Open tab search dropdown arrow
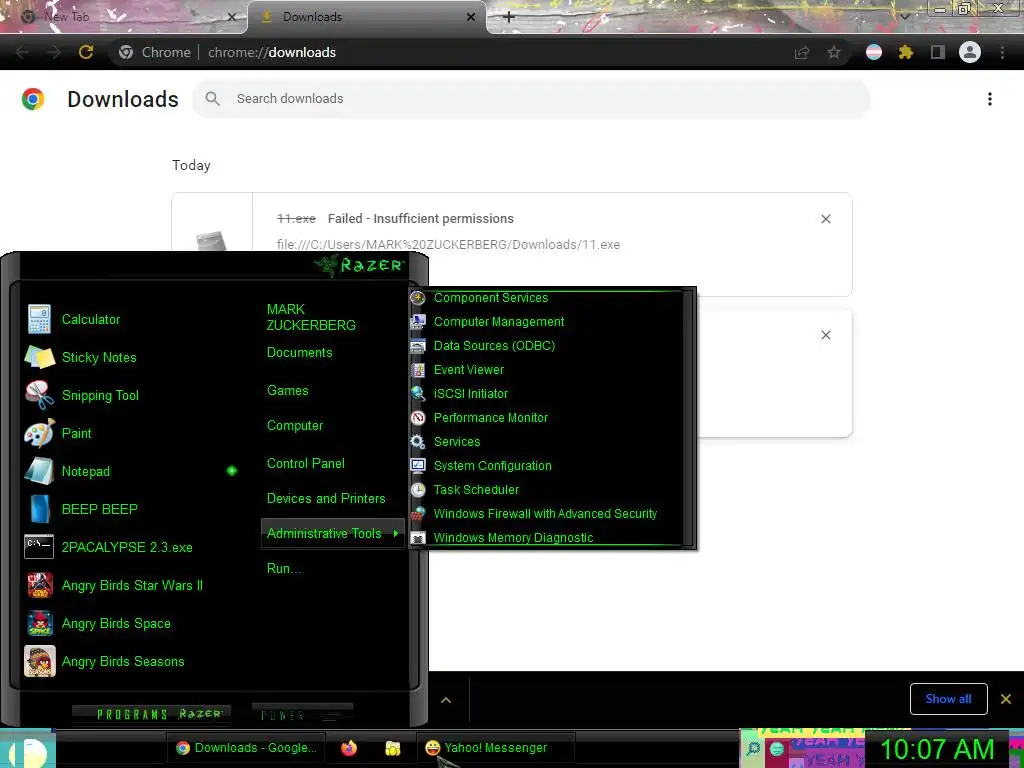 [x=905, y=16]
